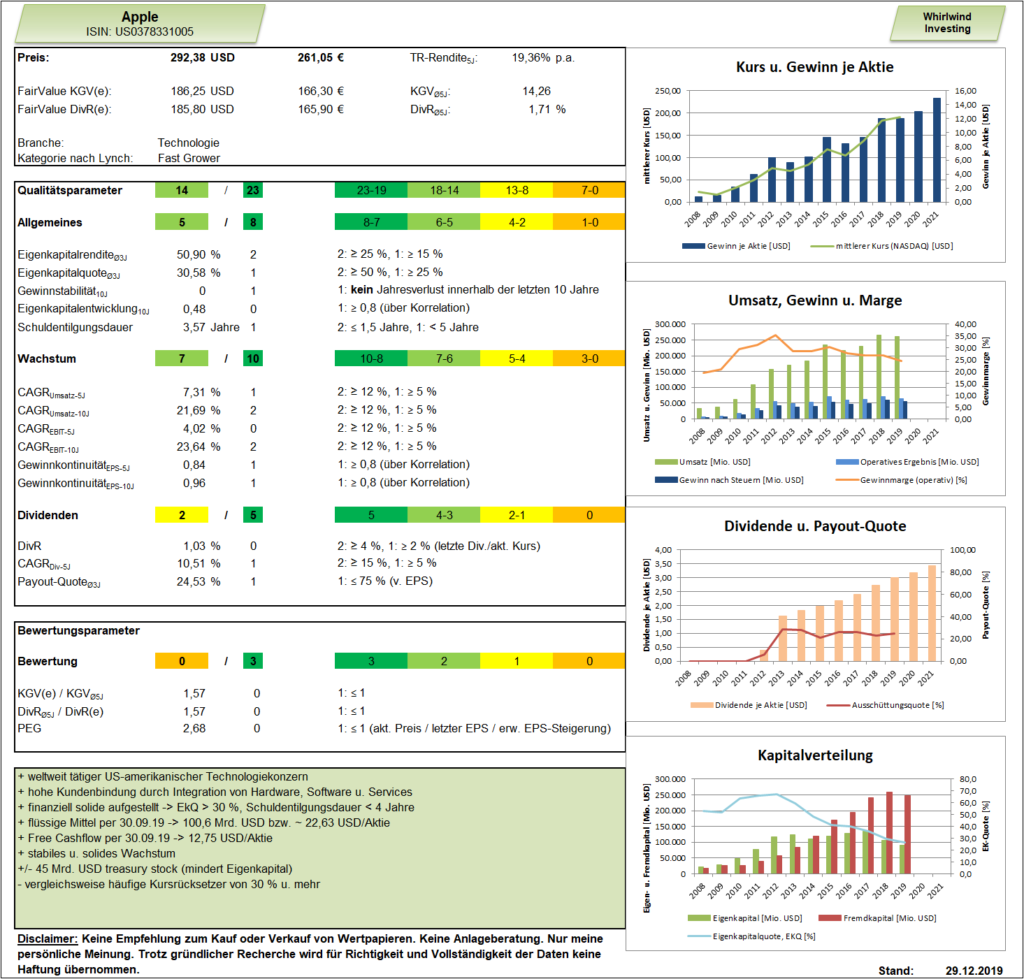Select CAGR EBIT-5J value 4,02 %
This screenshot has height=979, width=1024.
click(x=201, y=429)
